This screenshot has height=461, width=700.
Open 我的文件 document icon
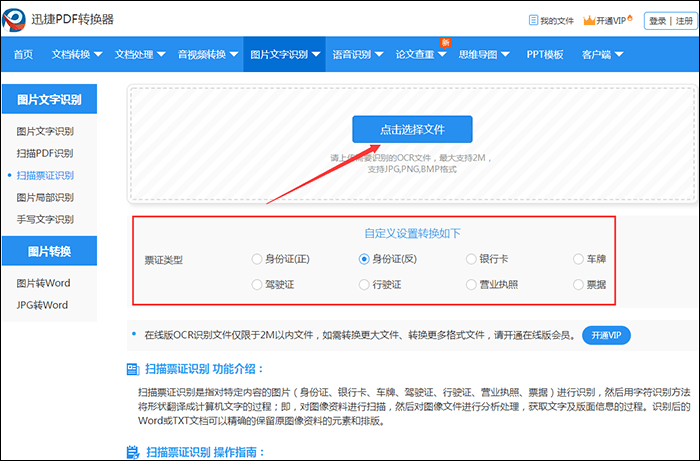(533, 20)
